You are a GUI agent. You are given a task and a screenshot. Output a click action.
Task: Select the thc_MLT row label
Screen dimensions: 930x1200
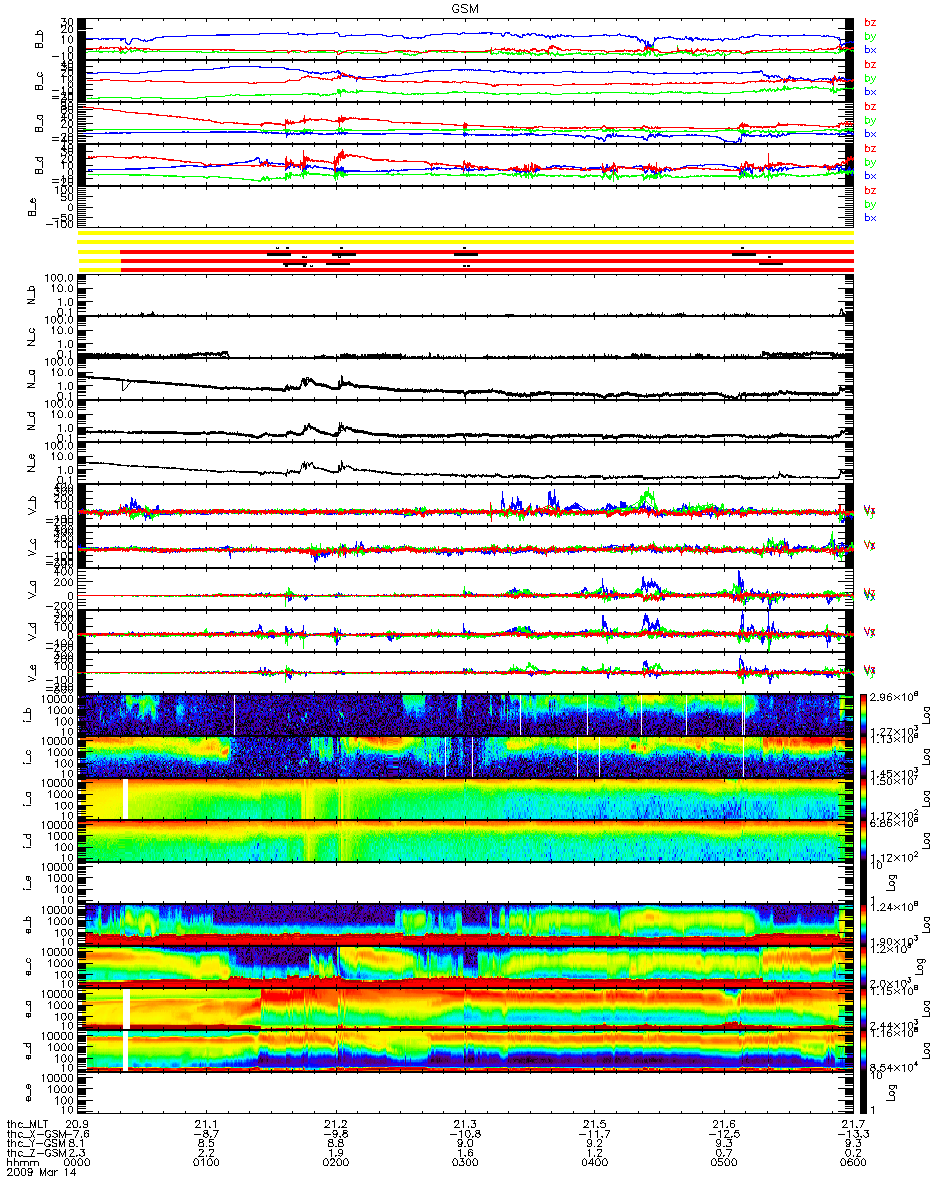(x=25, y=1123)
